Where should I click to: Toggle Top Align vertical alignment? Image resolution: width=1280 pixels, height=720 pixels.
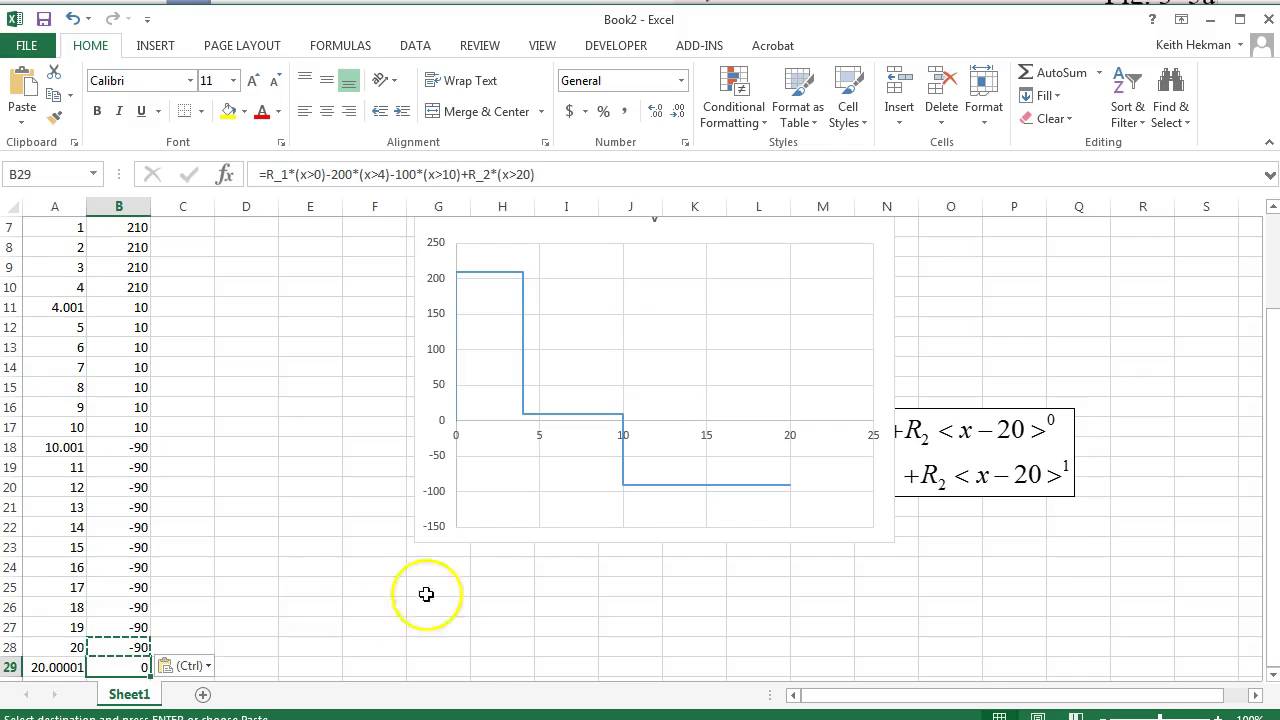305,81
